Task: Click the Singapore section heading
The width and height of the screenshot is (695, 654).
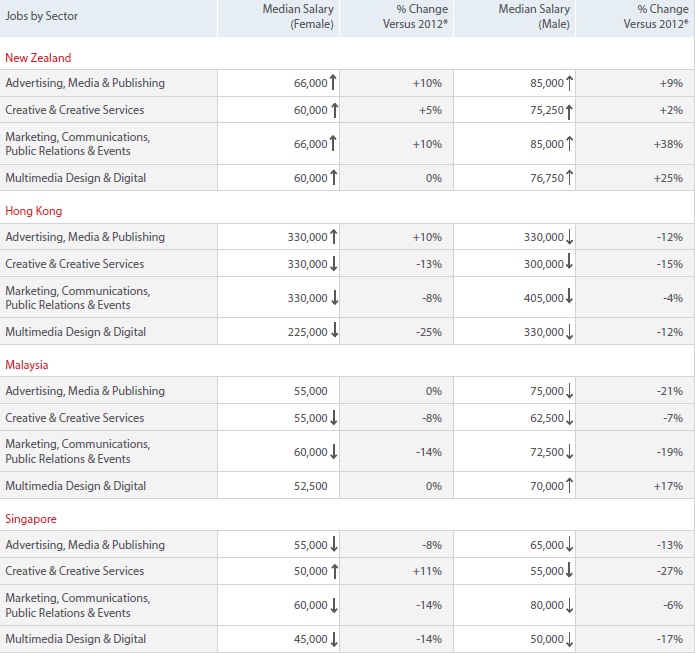Action: point(31,519)
